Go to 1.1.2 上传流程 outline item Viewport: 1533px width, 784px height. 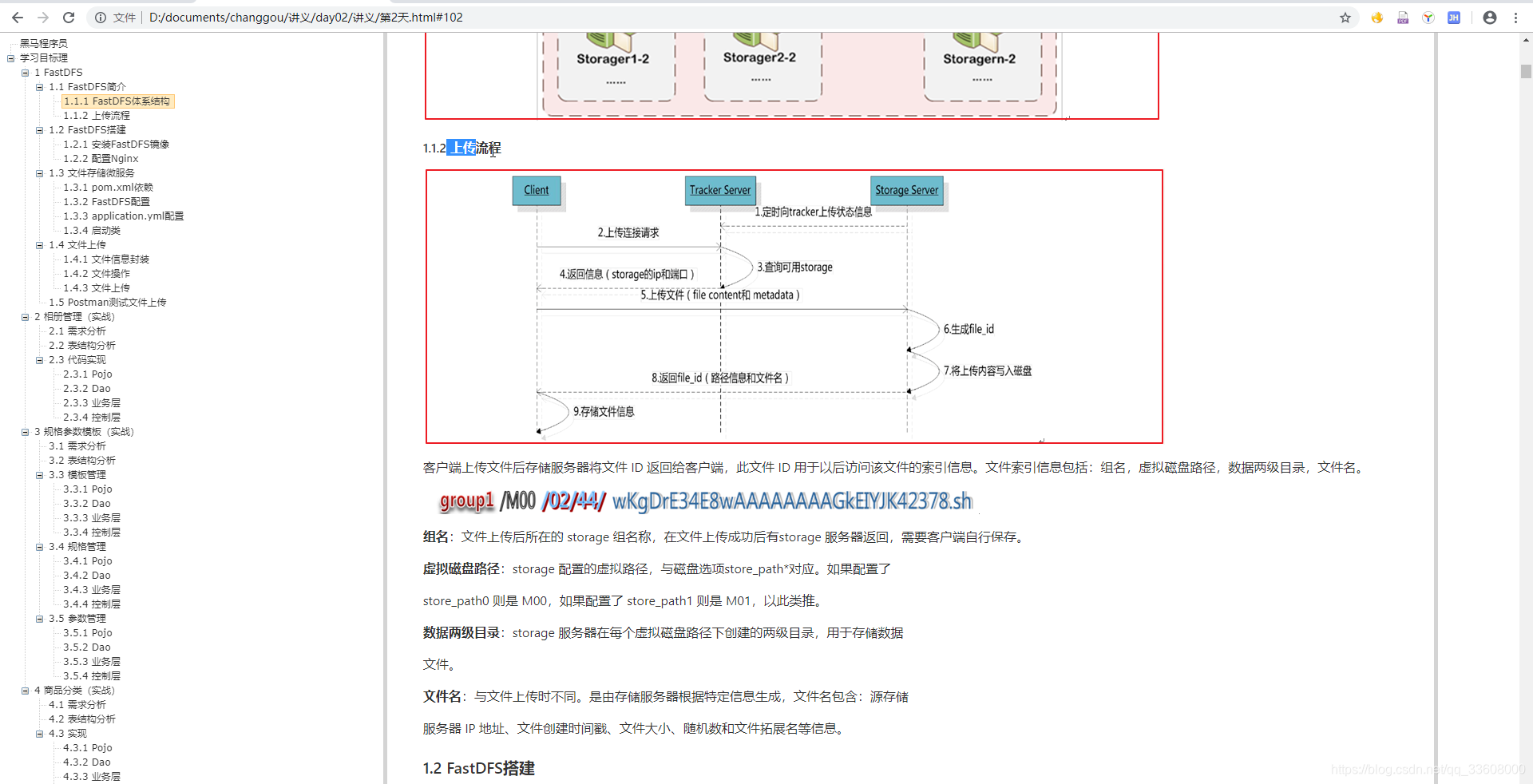click(97, 116)
